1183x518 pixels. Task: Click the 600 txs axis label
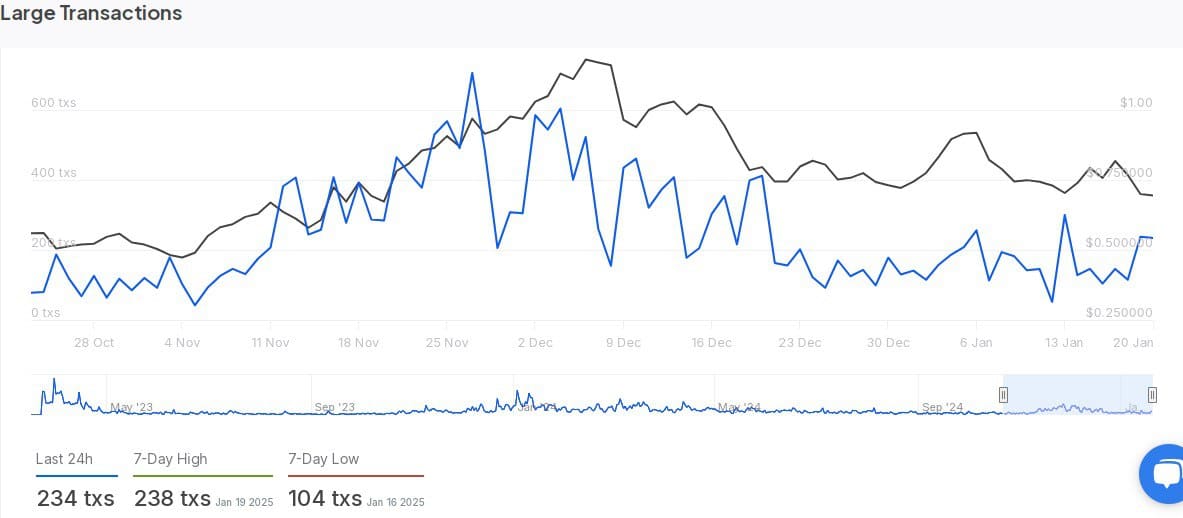coord(53,103)
